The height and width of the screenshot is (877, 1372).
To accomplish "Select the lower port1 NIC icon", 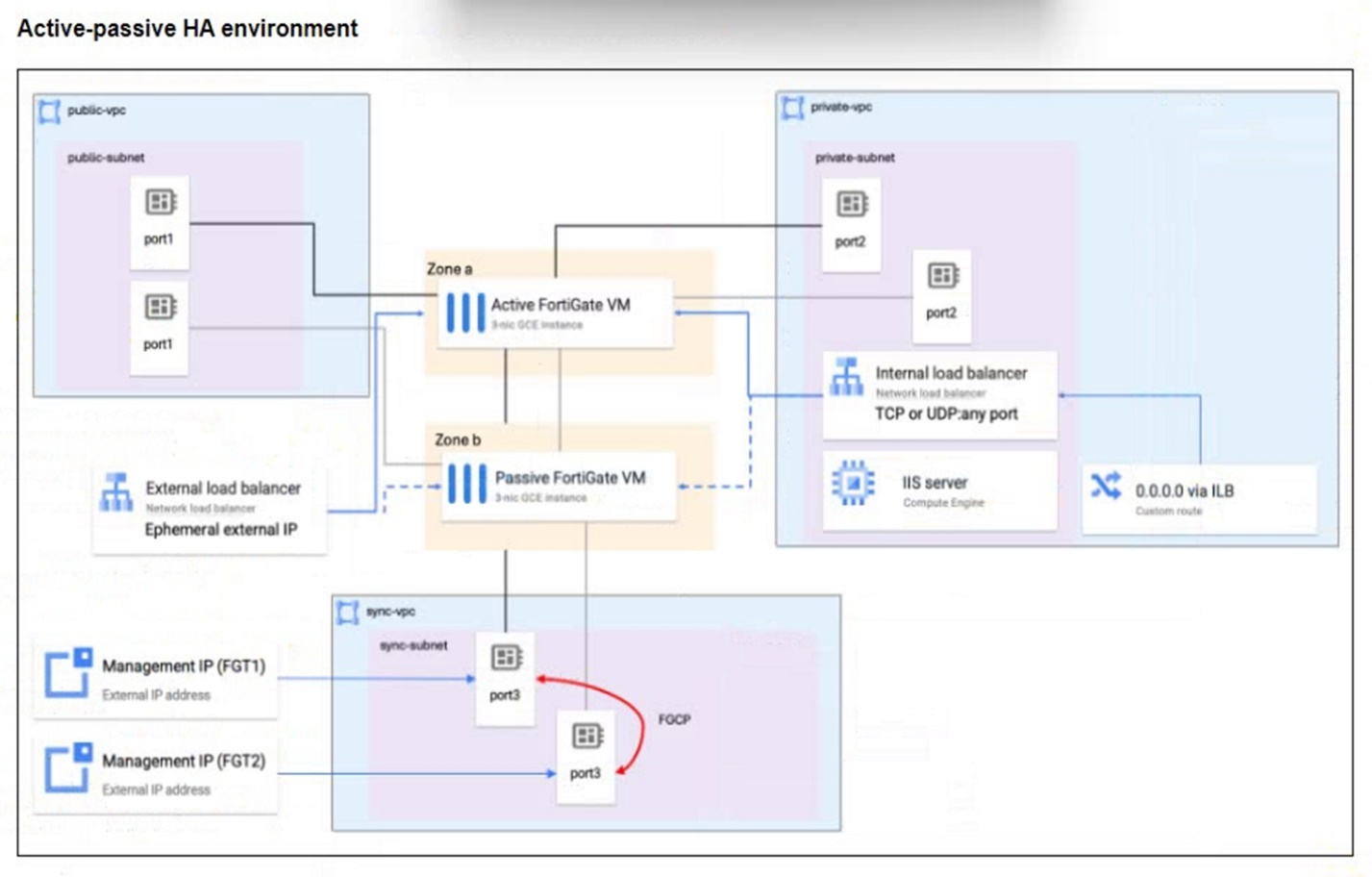I will tap(161, 307).
